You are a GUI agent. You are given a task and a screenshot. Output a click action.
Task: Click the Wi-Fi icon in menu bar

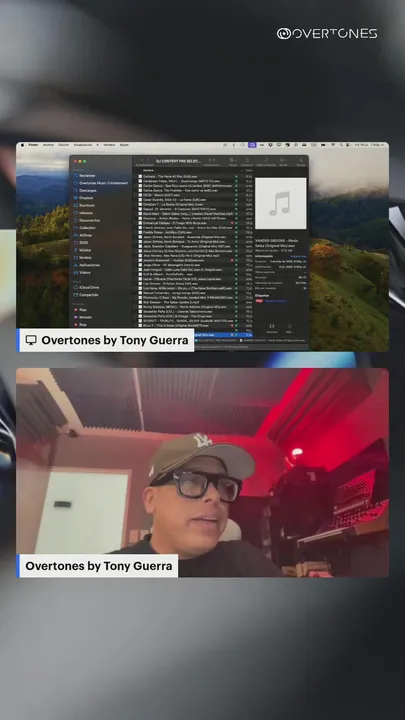click(333, 145)
